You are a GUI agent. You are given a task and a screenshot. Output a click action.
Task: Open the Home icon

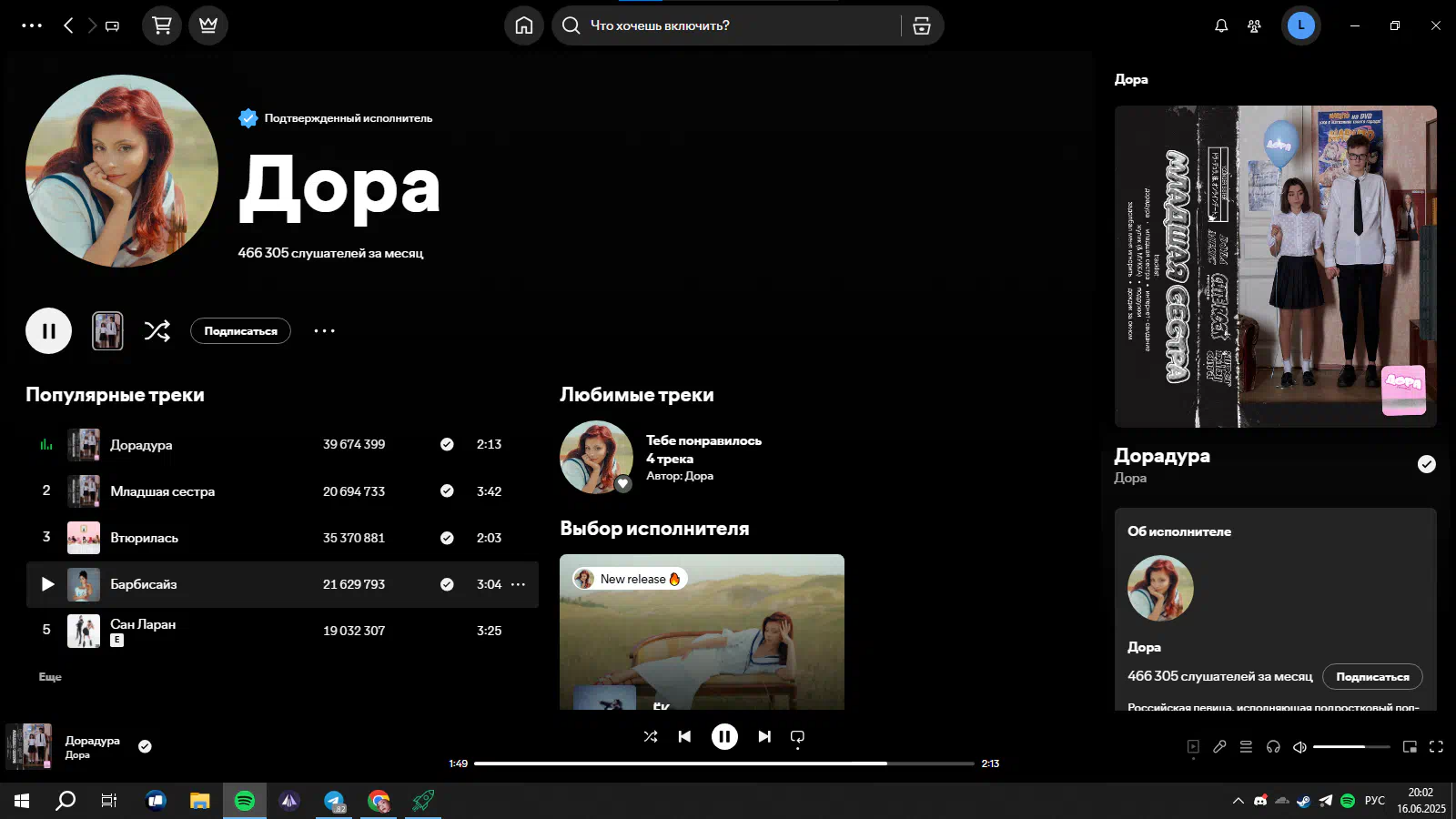pos(524,25)
